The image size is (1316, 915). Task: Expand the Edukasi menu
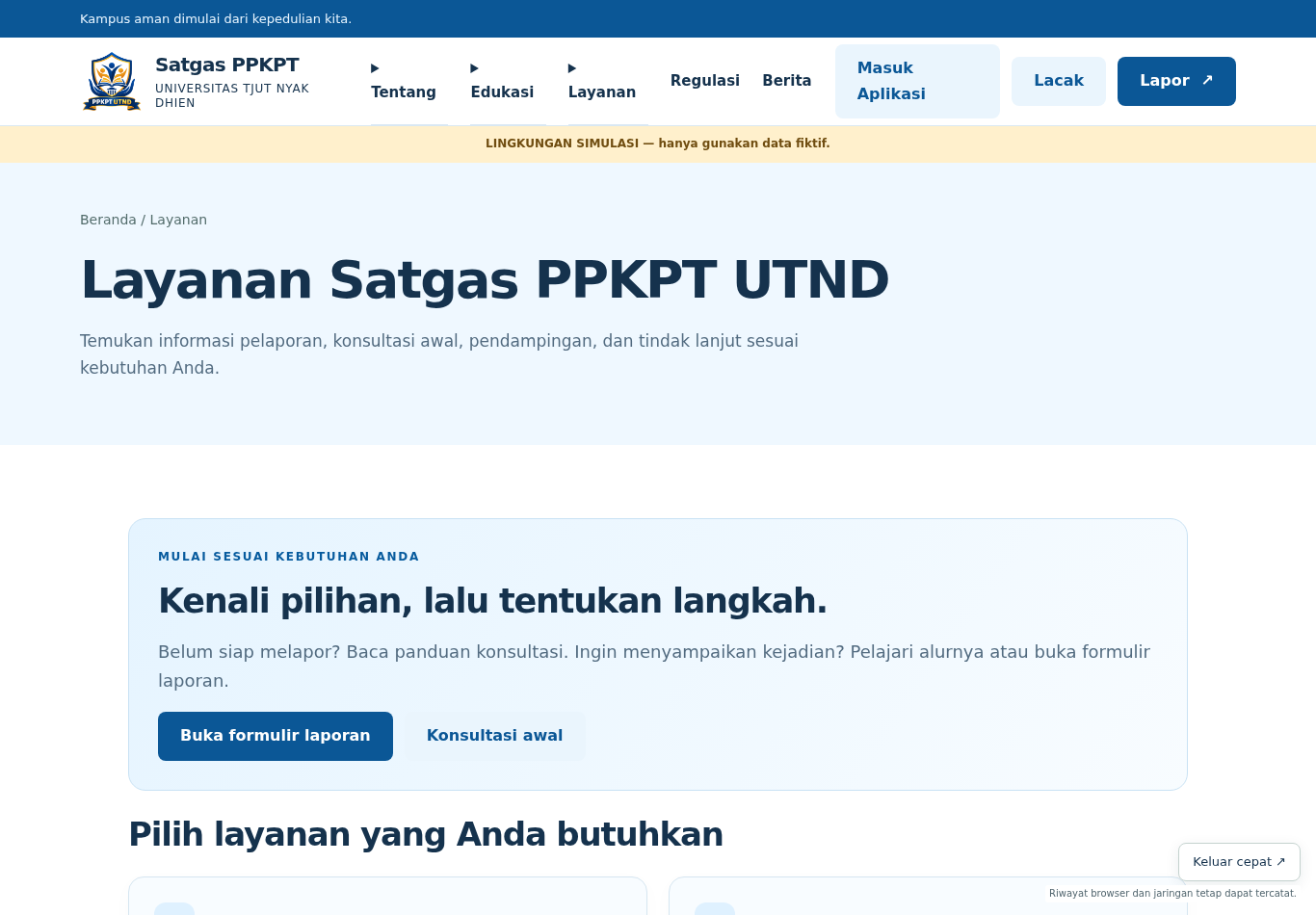click(x=508, y=81)
